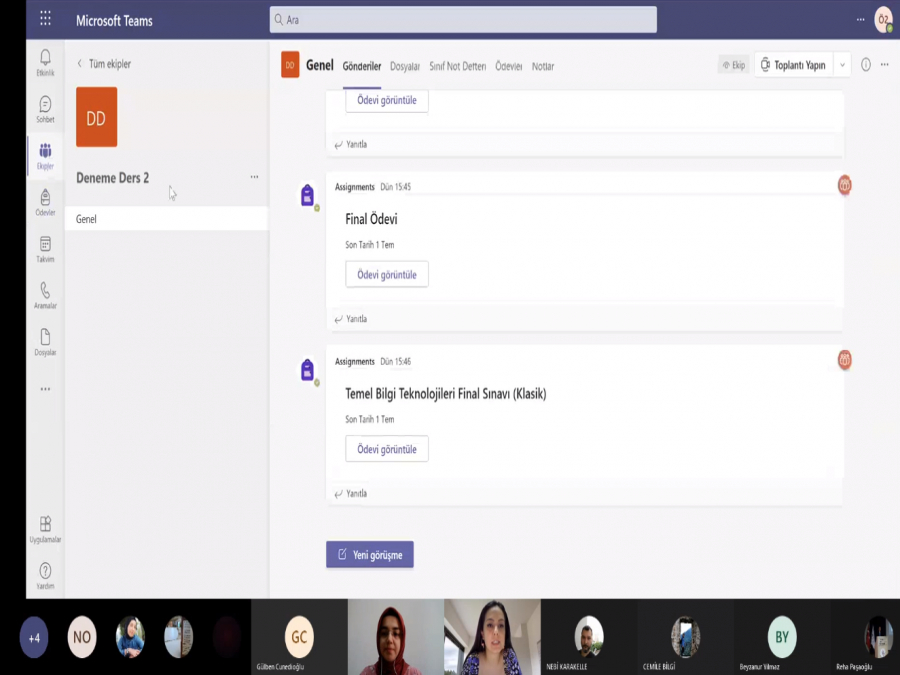Click Yanıtla below the Temel Bilgi Teknolojileri post
This screenshot has width=900, height=675.
coord(351,494)
